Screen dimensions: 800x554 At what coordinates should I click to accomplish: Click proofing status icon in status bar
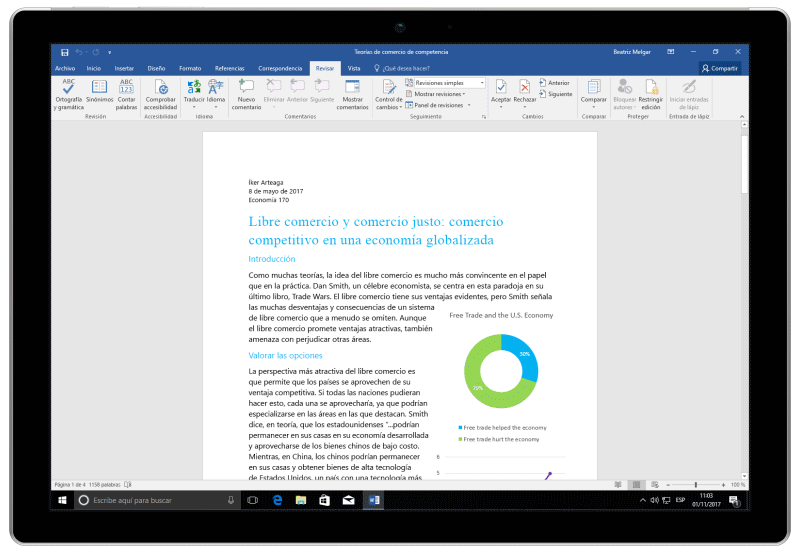128,485
